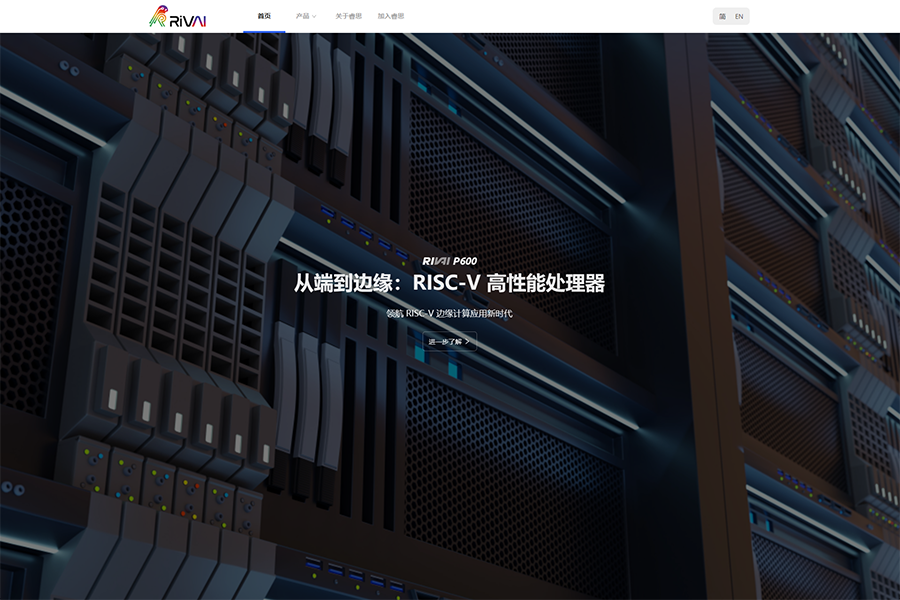Click the arrow inside 进一步了解 button

[467, 342]
